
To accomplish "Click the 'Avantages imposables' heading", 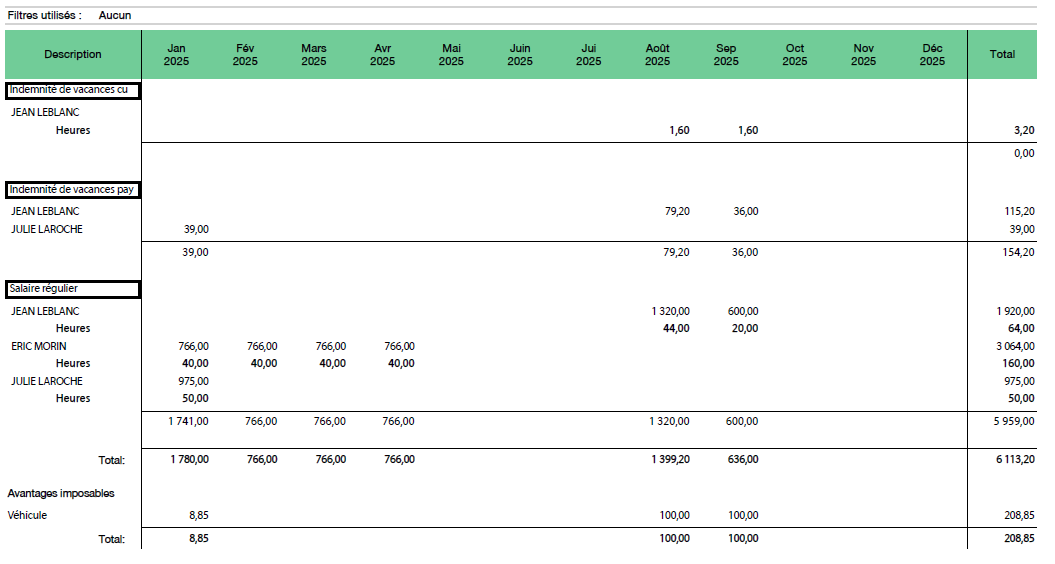I will coord(61,493).
